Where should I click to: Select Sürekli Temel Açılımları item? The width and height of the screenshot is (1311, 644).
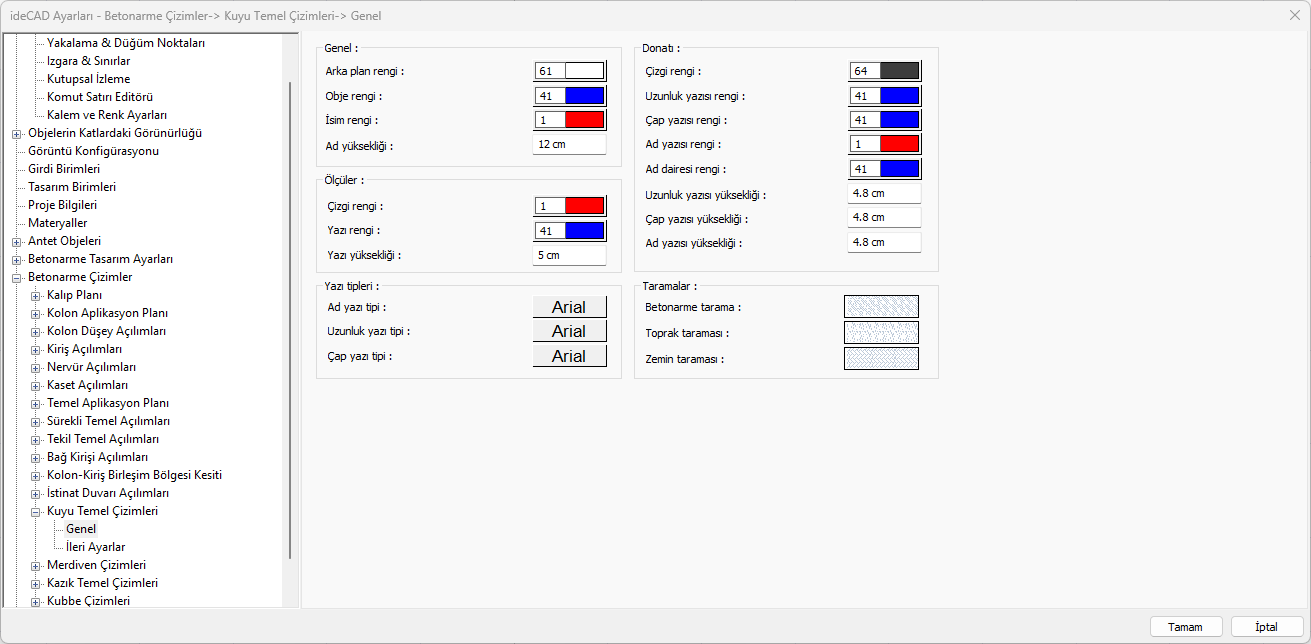click(x=108, y=421)
